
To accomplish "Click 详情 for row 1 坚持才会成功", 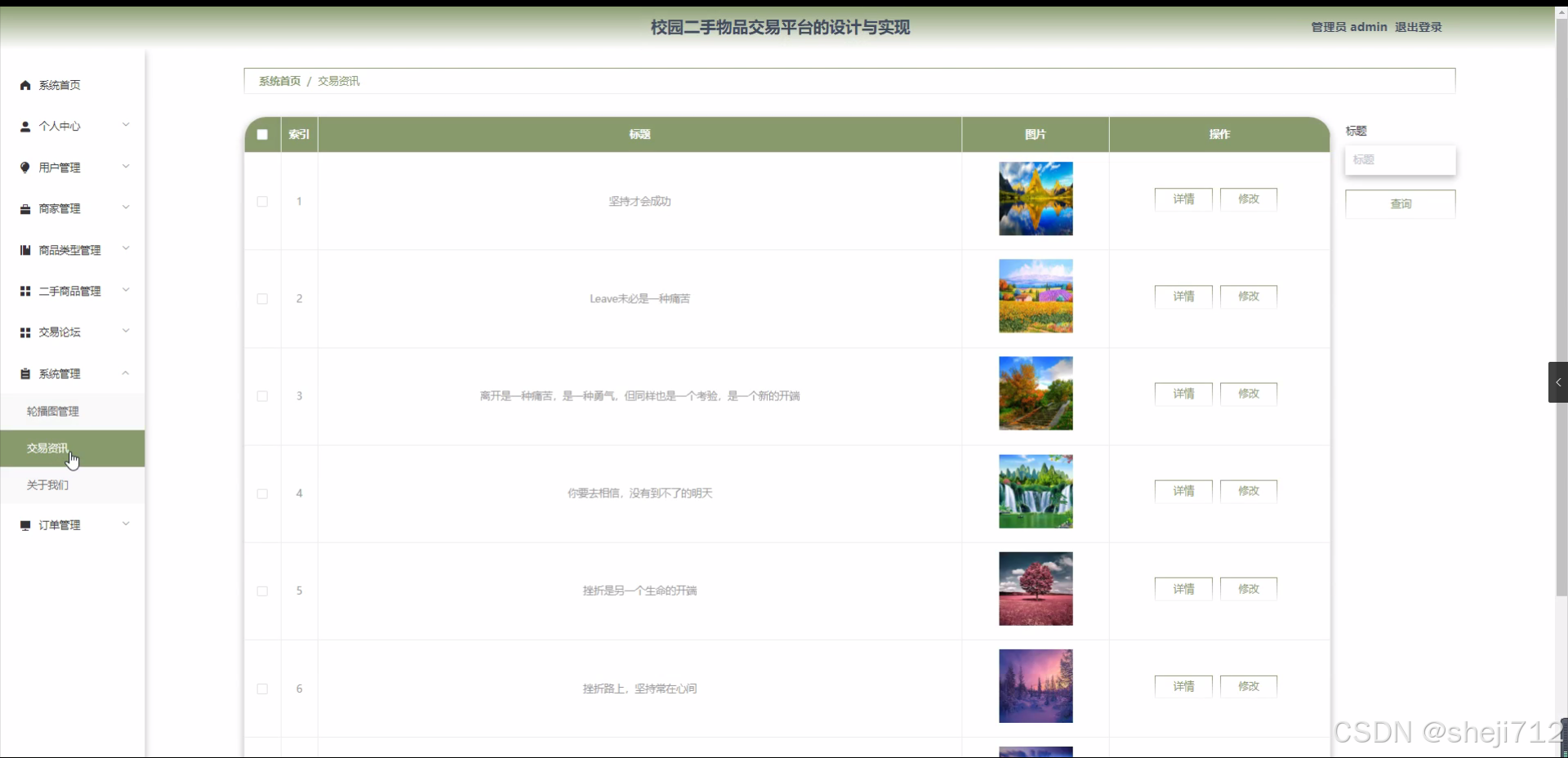I will [x=1183, y=199].
